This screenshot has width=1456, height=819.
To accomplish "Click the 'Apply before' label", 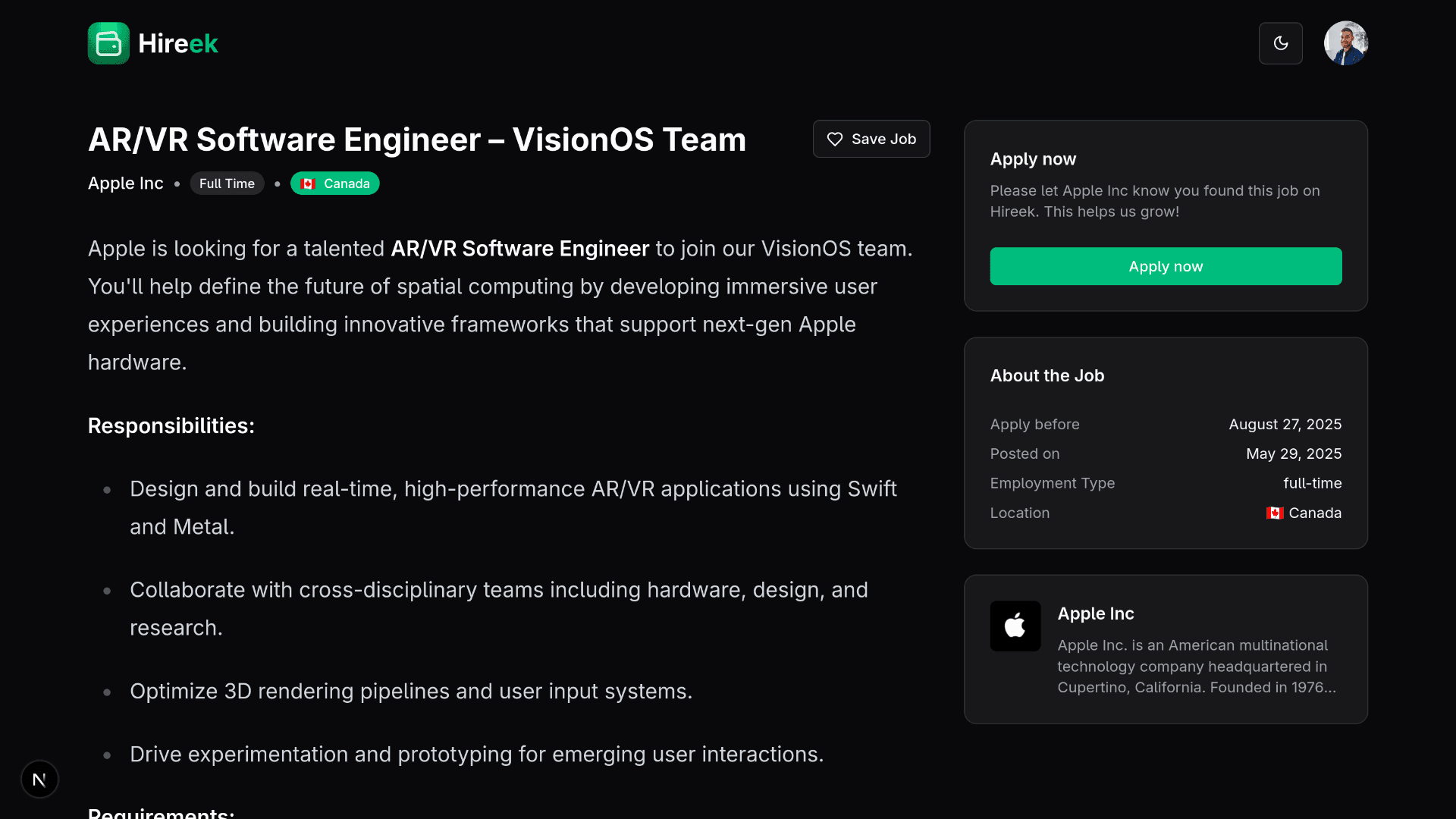I will (1034, 425).
